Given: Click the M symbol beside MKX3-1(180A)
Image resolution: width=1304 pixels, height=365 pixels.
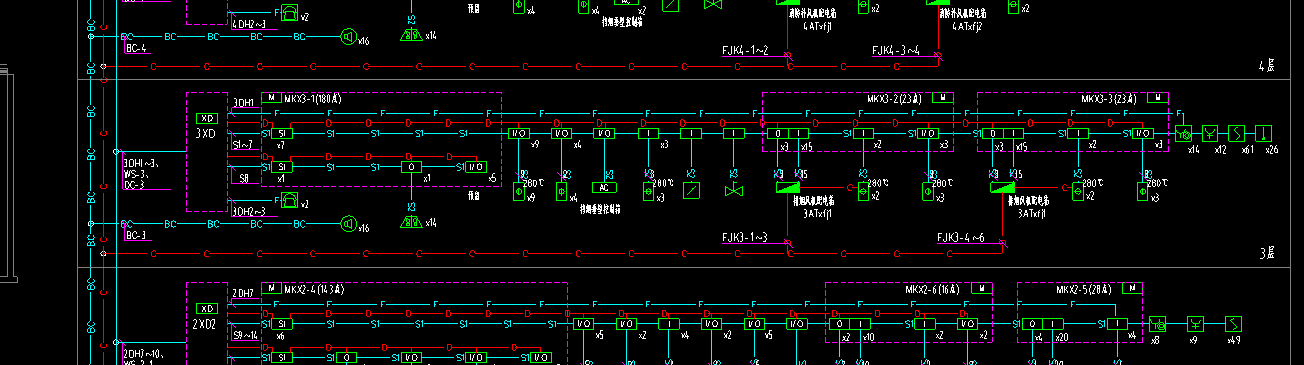Looking at the screenshot, I should coord(271,98).
